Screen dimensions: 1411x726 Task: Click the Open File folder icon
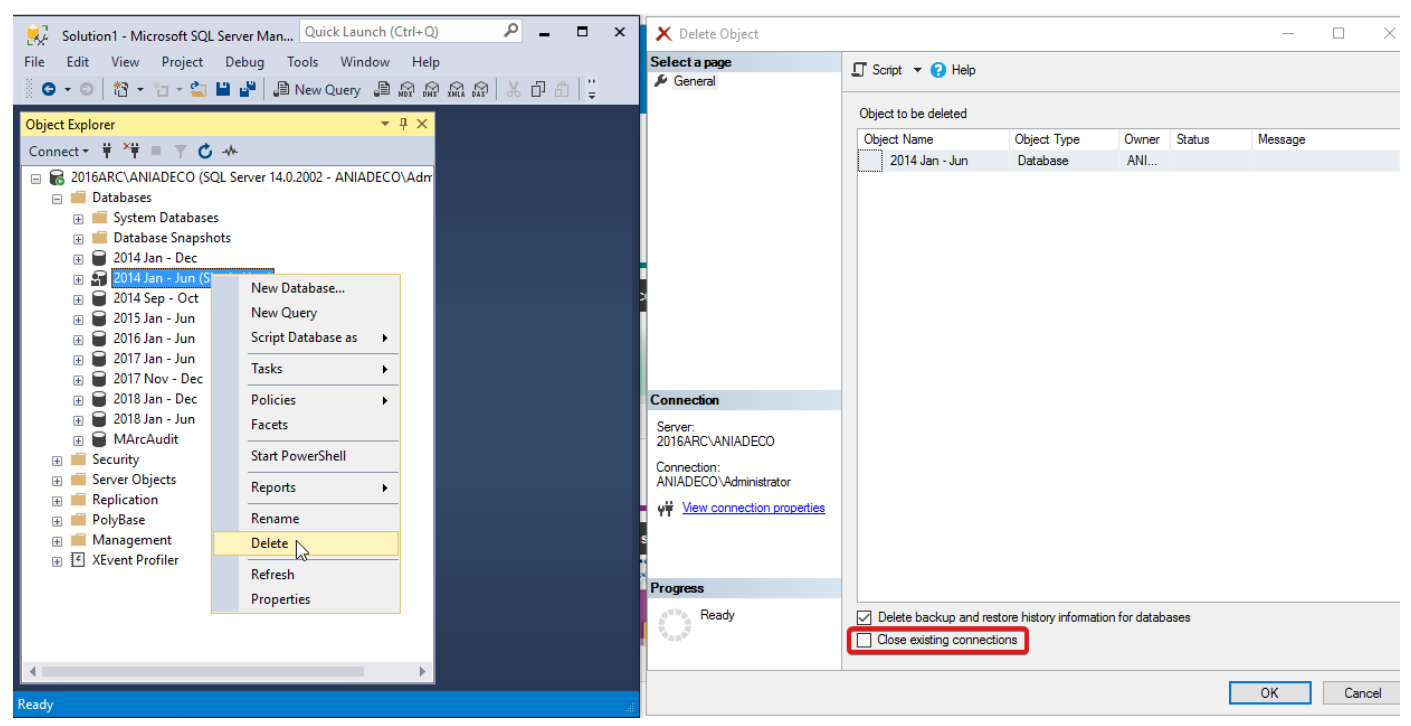coord(199,90)
